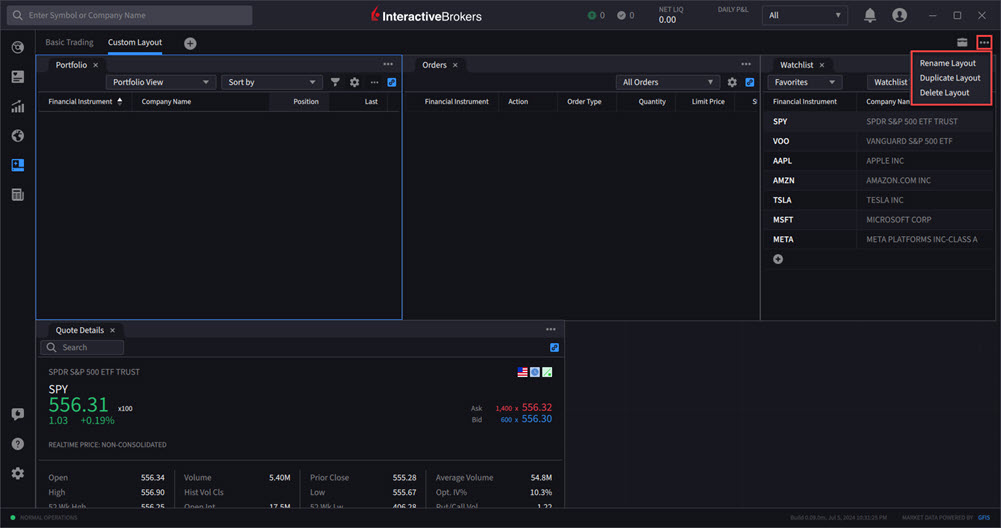Open the user account profile icon
Viewport: 1001px width, 528px height.
point(899,15)
